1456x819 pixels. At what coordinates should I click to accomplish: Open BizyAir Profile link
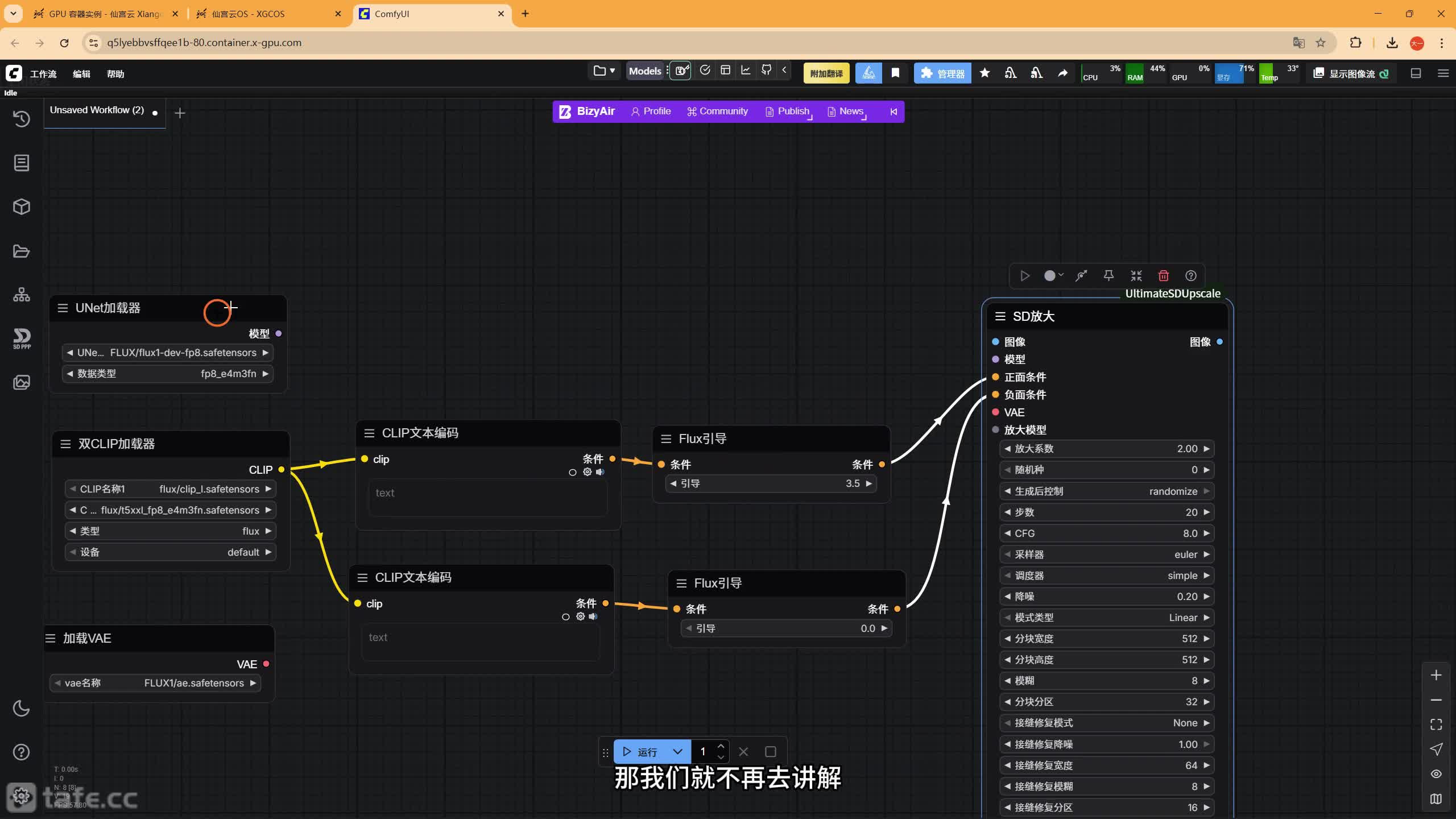click(x=651, y=111)
